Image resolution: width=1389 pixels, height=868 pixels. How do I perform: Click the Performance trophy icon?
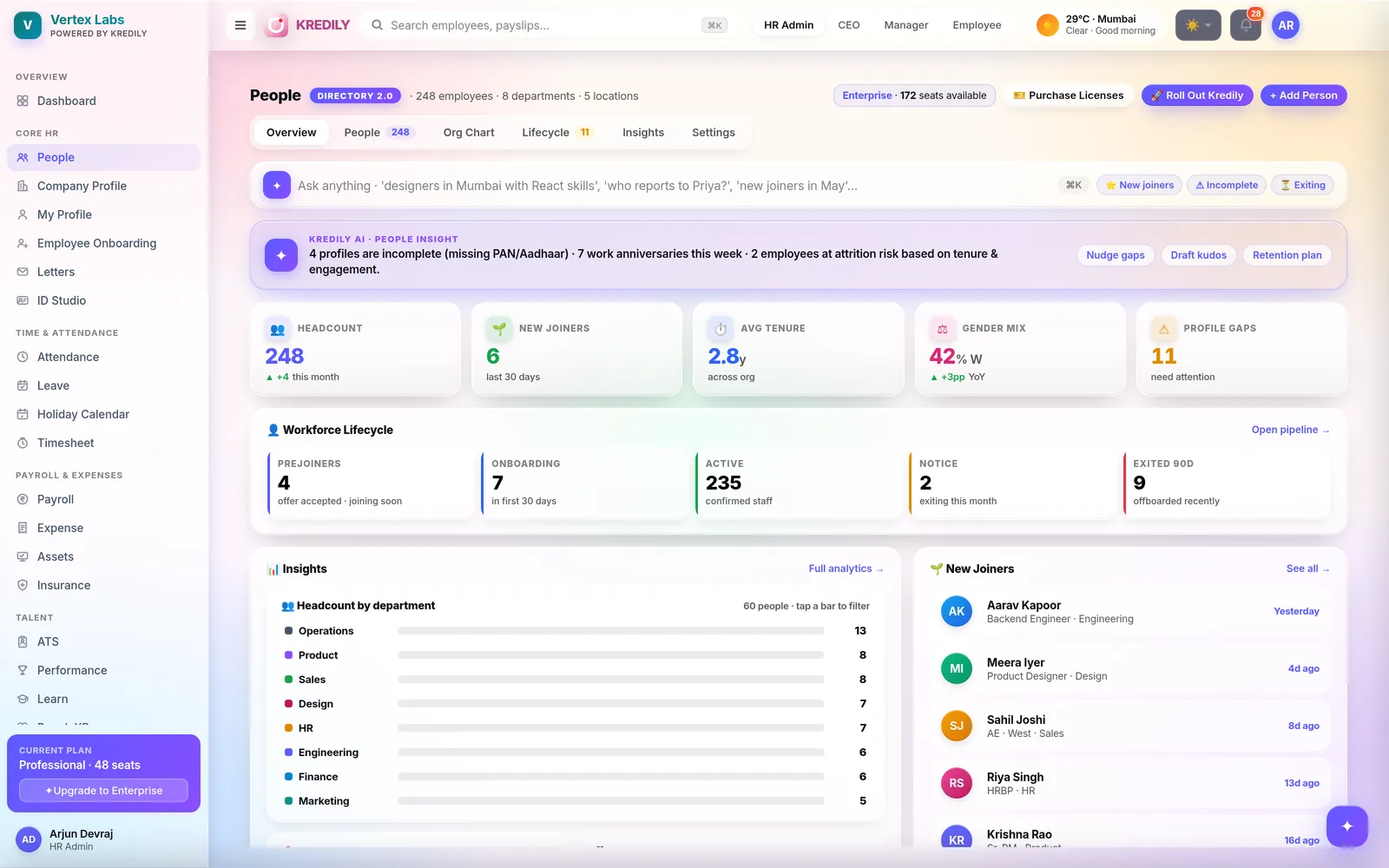[23, 670]
